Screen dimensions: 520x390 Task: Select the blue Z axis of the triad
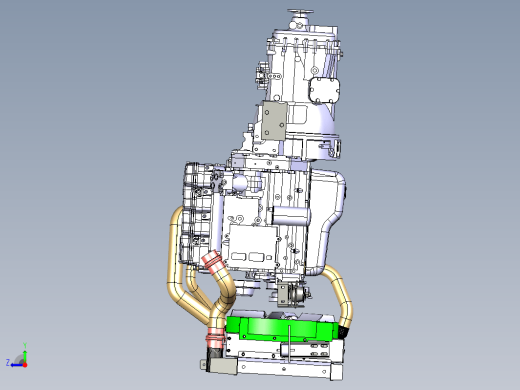pos(16,365)
